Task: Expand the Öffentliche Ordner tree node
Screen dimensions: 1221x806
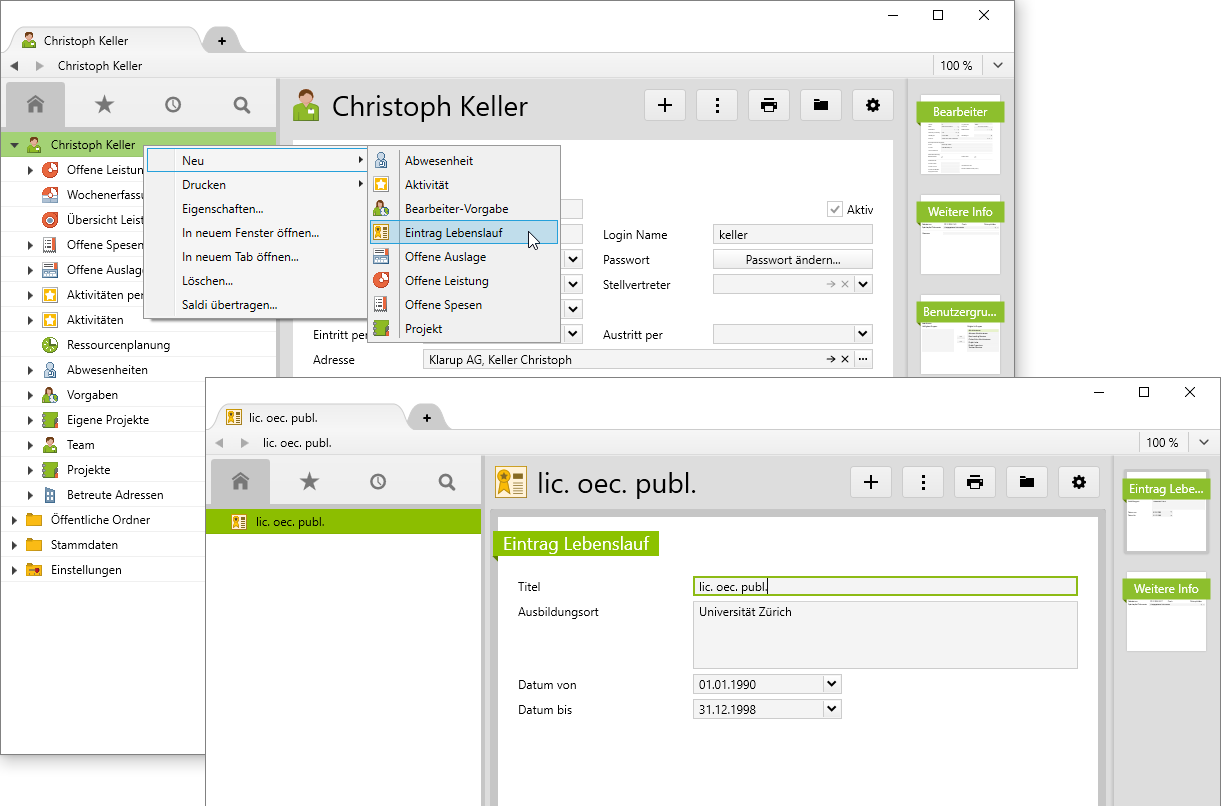Action: [14, 520]
